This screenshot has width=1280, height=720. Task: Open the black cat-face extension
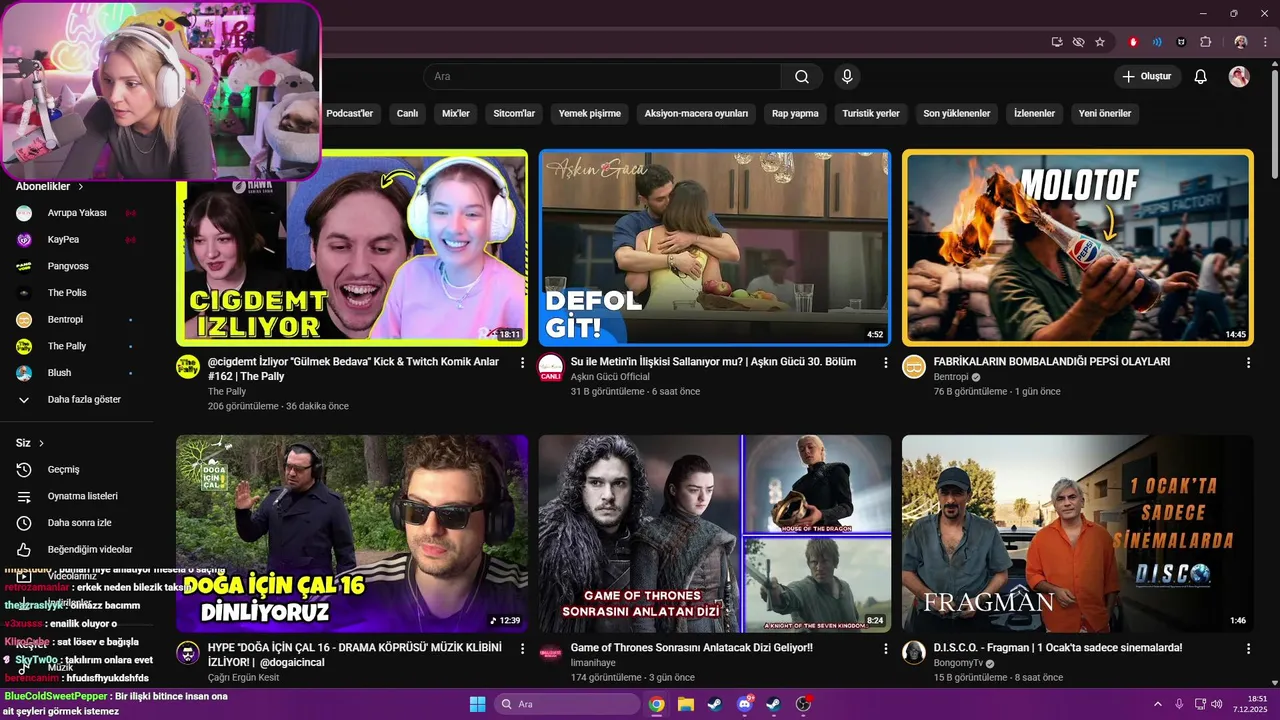(1181, 42)
